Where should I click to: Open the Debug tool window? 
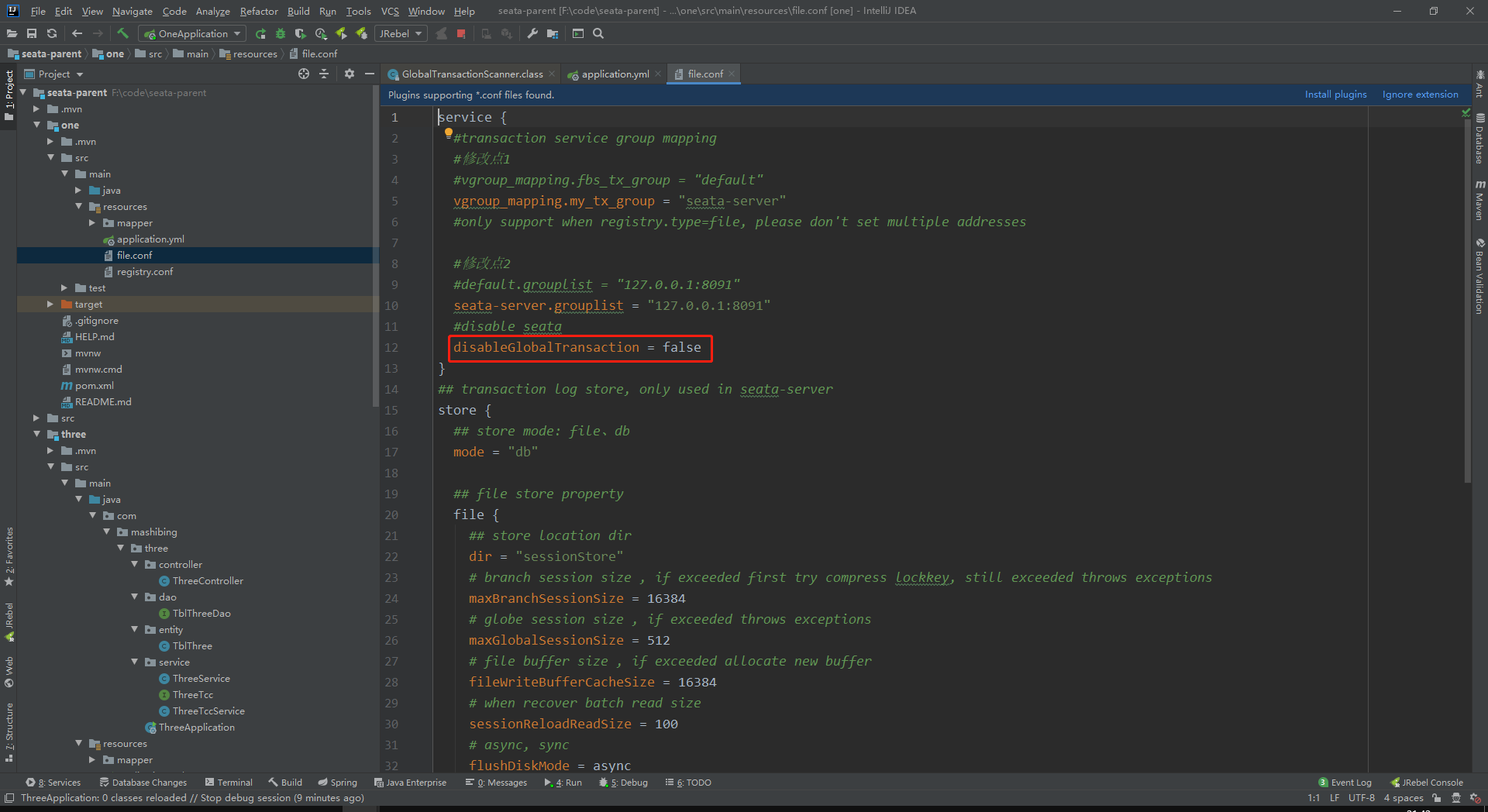[x=623, y=783]
